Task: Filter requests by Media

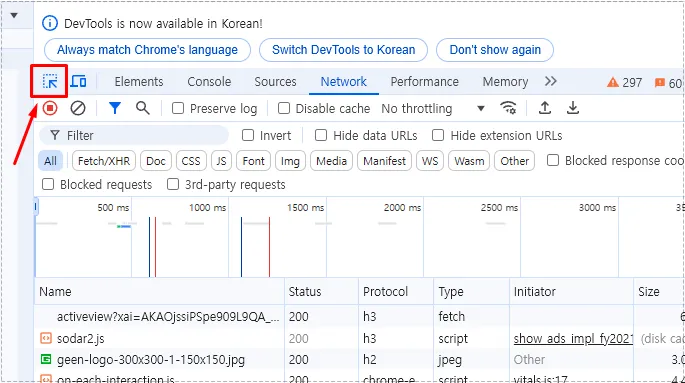Action: [332, 161]
